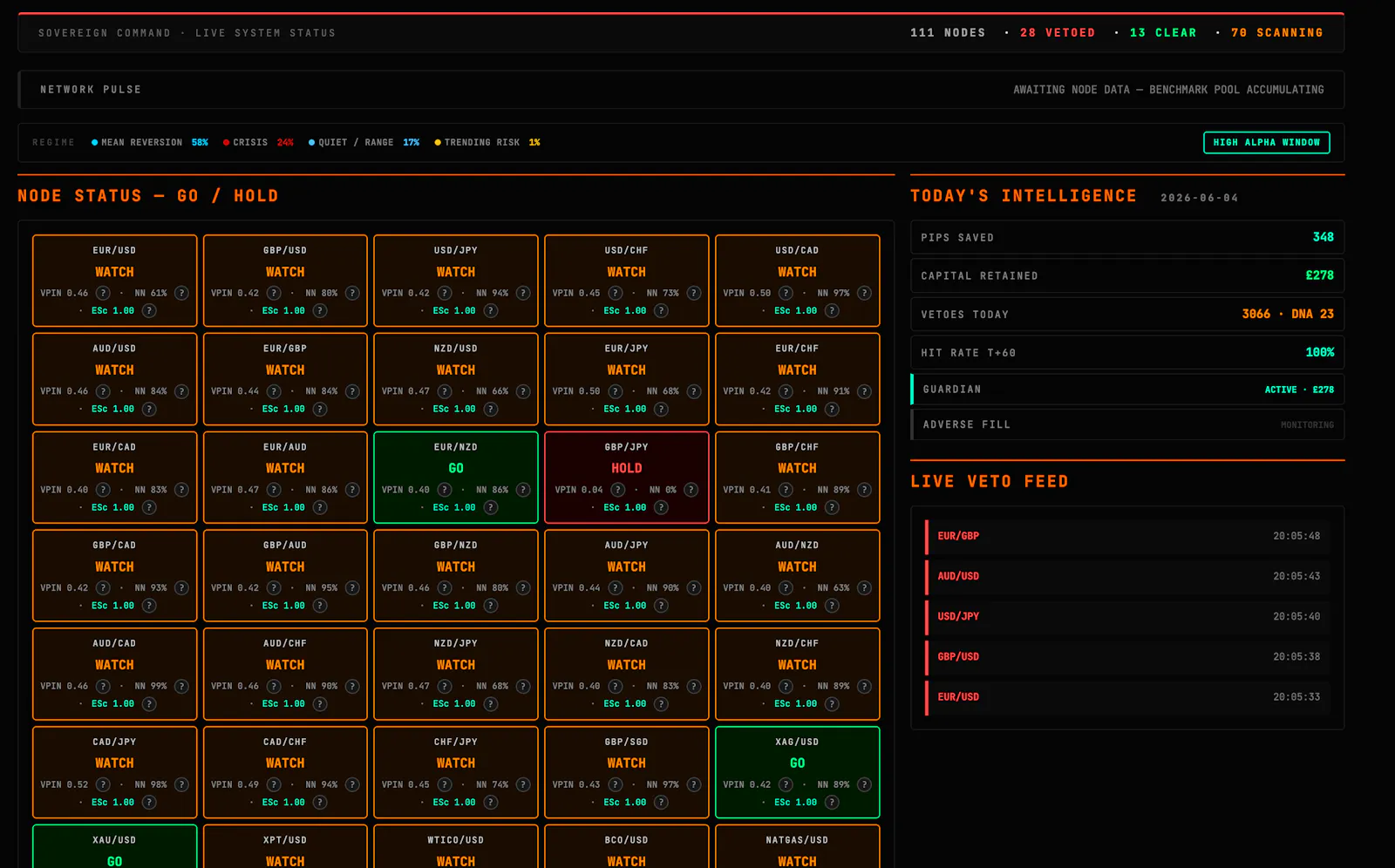Click the PIPS SAVED row
This screenshot has width=1395, height=868.
(1127, 237)
